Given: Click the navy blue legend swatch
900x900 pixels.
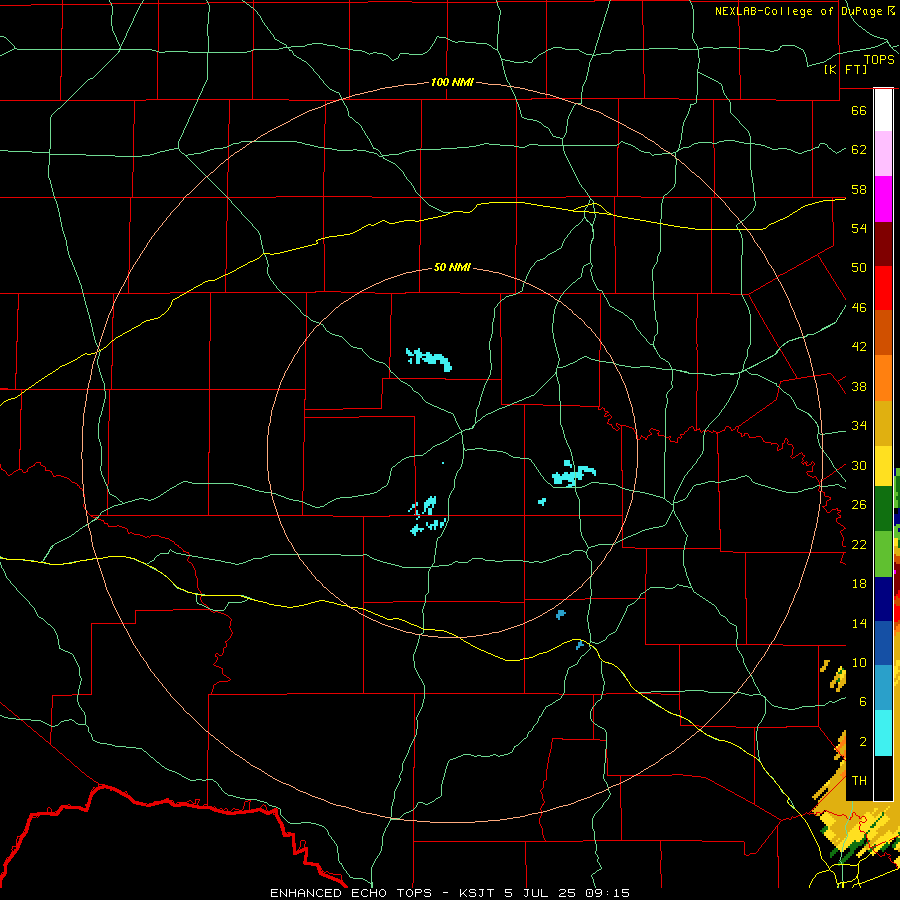Looking at the screenshot, I should click(x=883, y=599).
